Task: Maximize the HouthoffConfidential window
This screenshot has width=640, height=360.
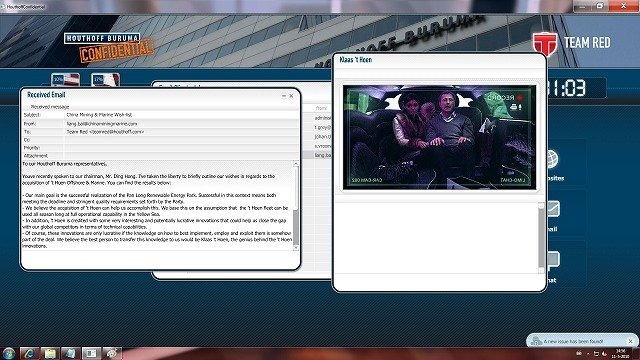Action: click(x=600, y=6)
